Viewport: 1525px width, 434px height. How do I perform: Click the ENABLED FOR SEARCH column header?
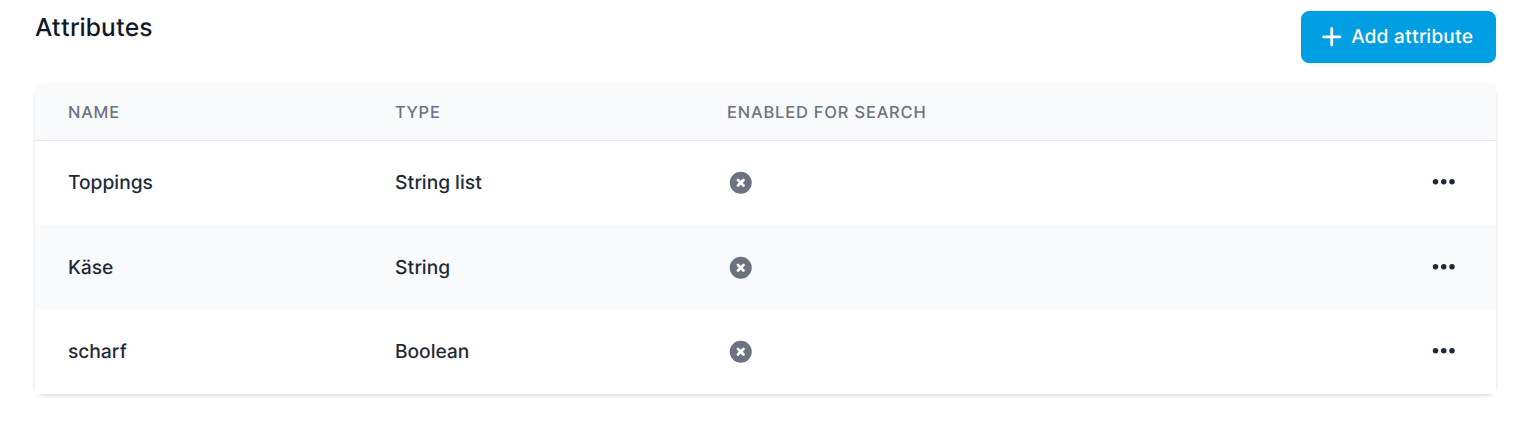click(x=827, y=112)
